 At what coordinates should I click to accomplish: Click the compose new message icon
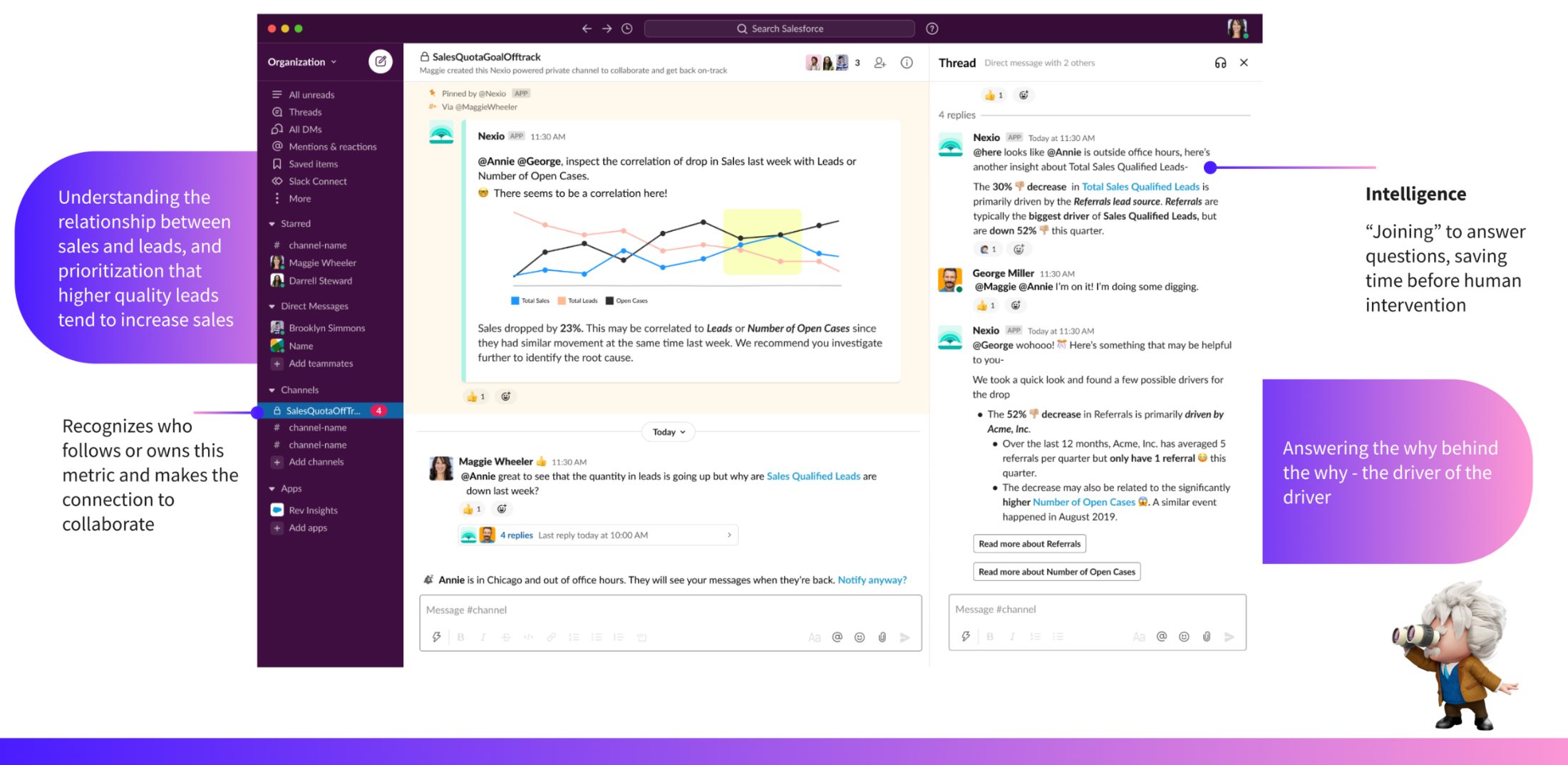pos(381,61)
